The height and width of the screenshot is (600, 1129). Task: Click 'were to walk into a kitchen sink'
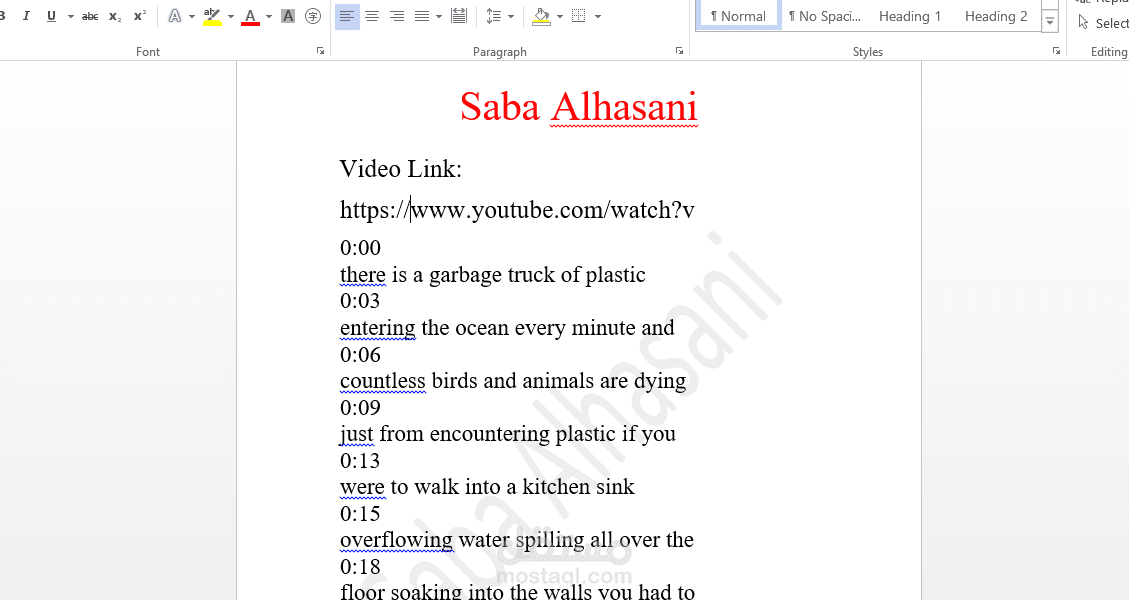[x=487, y=487]
